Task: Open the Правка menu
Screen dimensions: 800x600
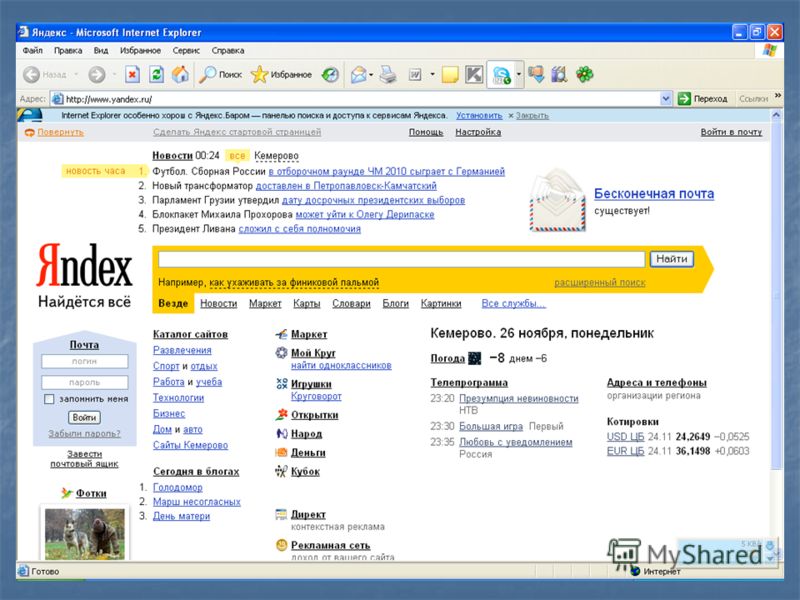Action: [x=68, y=51]
